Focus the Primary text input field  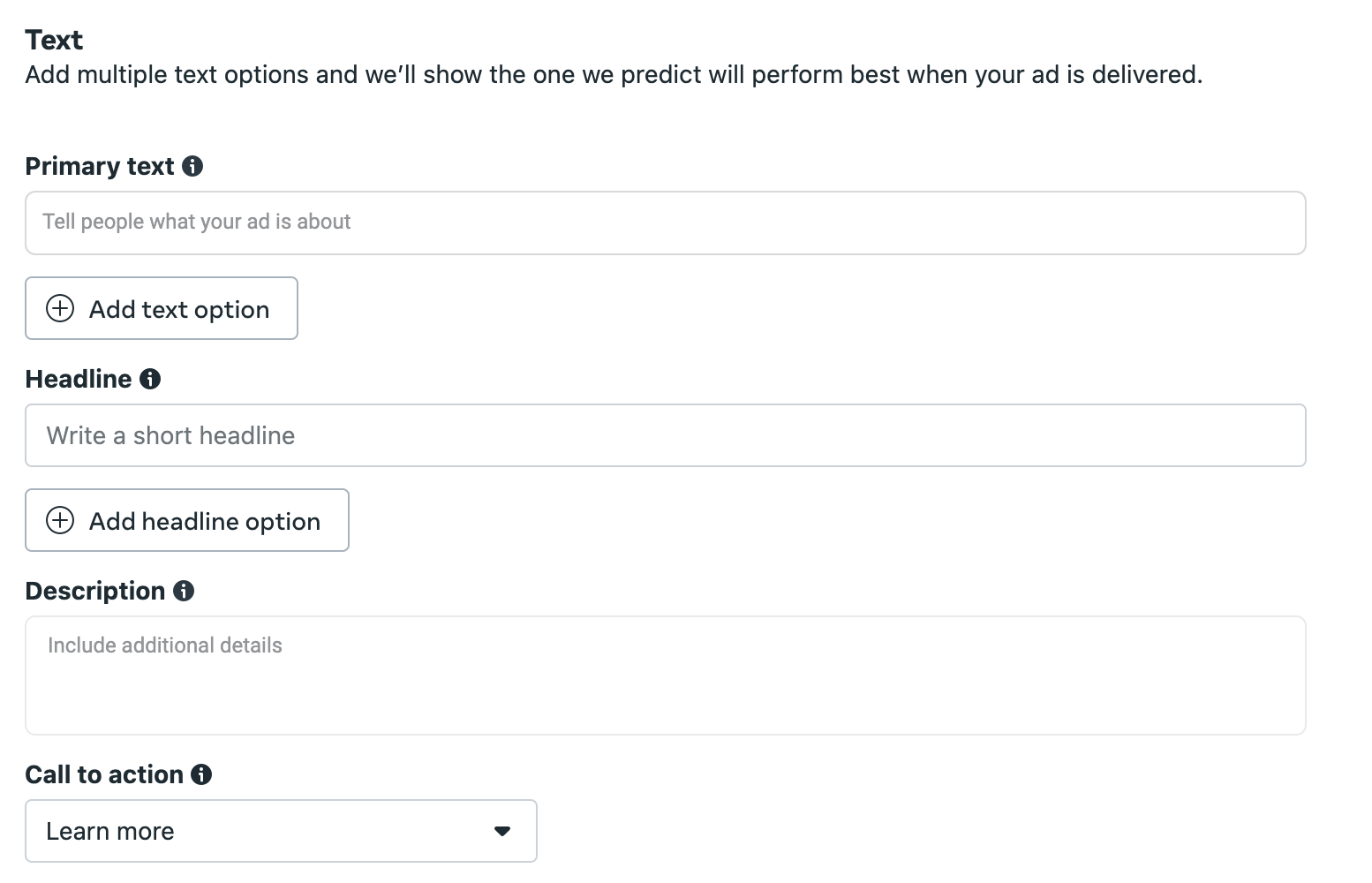tap(666, 223)
